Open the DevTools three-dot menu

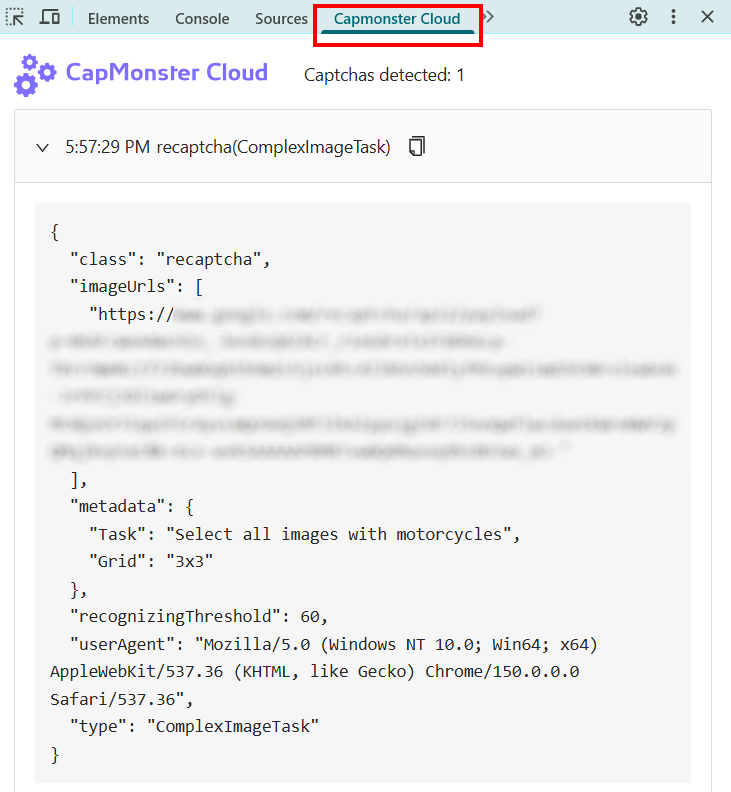click(673, 17)
